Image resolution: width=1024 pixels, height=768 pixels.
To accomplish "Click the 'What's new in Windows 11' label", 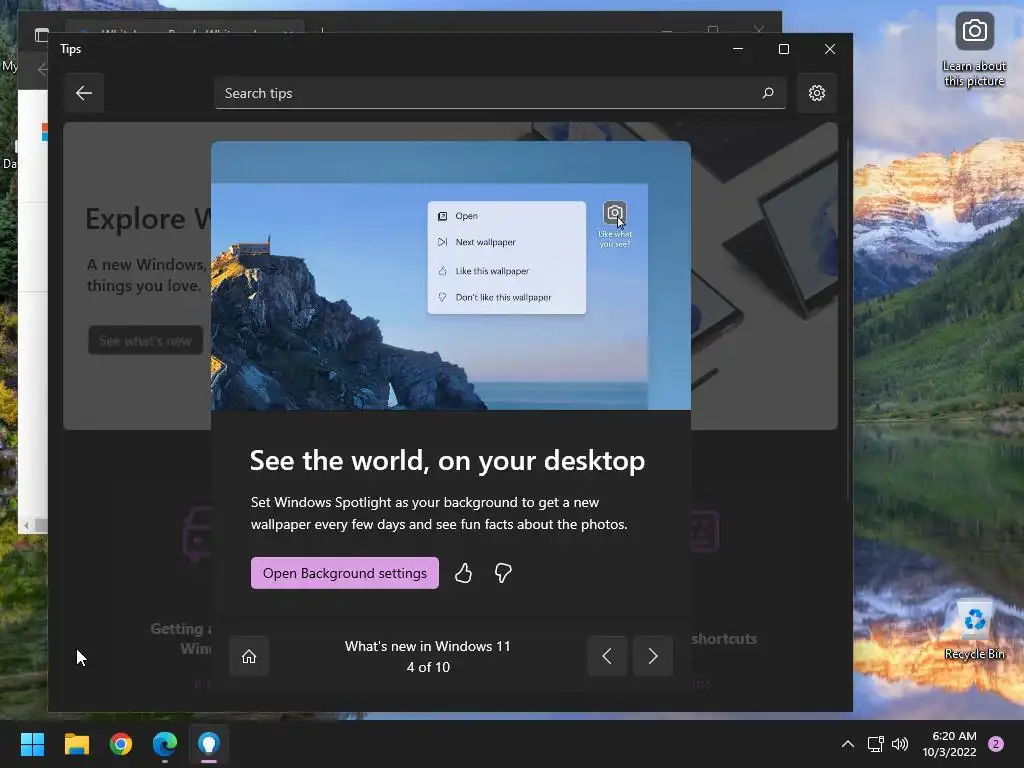I will 428,646.
